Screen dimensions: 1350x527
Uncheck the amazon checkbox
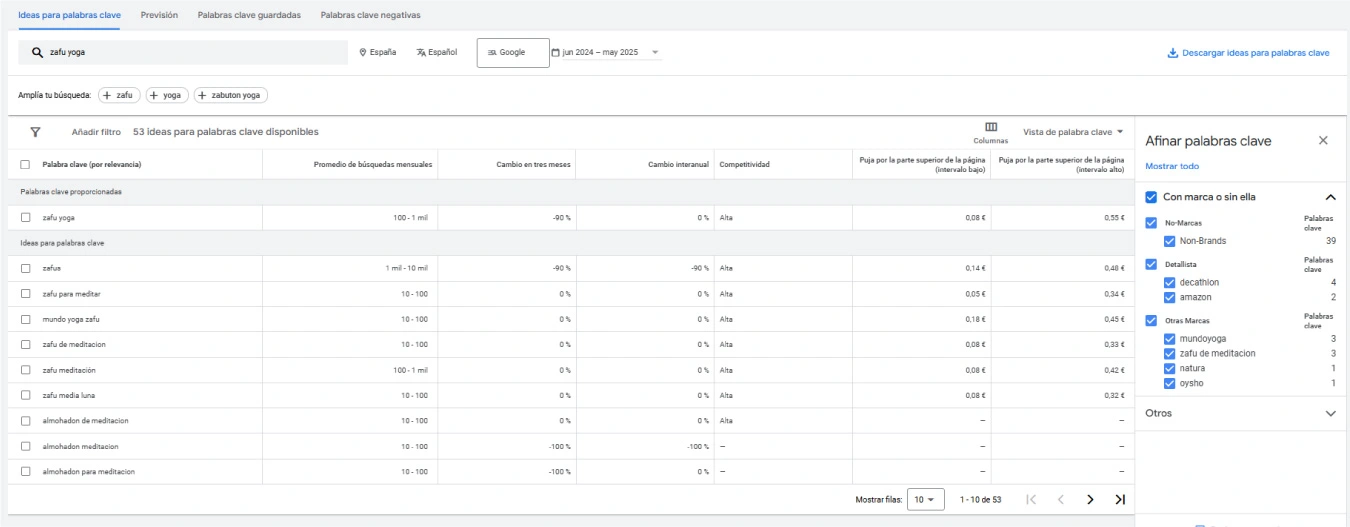(x=1170, y=298)
